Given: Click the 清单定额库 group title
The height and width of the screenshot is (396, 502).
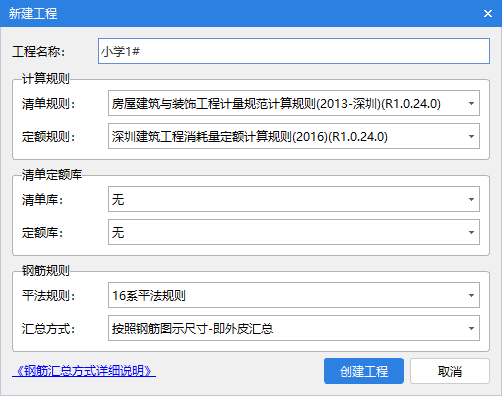Looking at the screenshot, I should tap(52, 175).
